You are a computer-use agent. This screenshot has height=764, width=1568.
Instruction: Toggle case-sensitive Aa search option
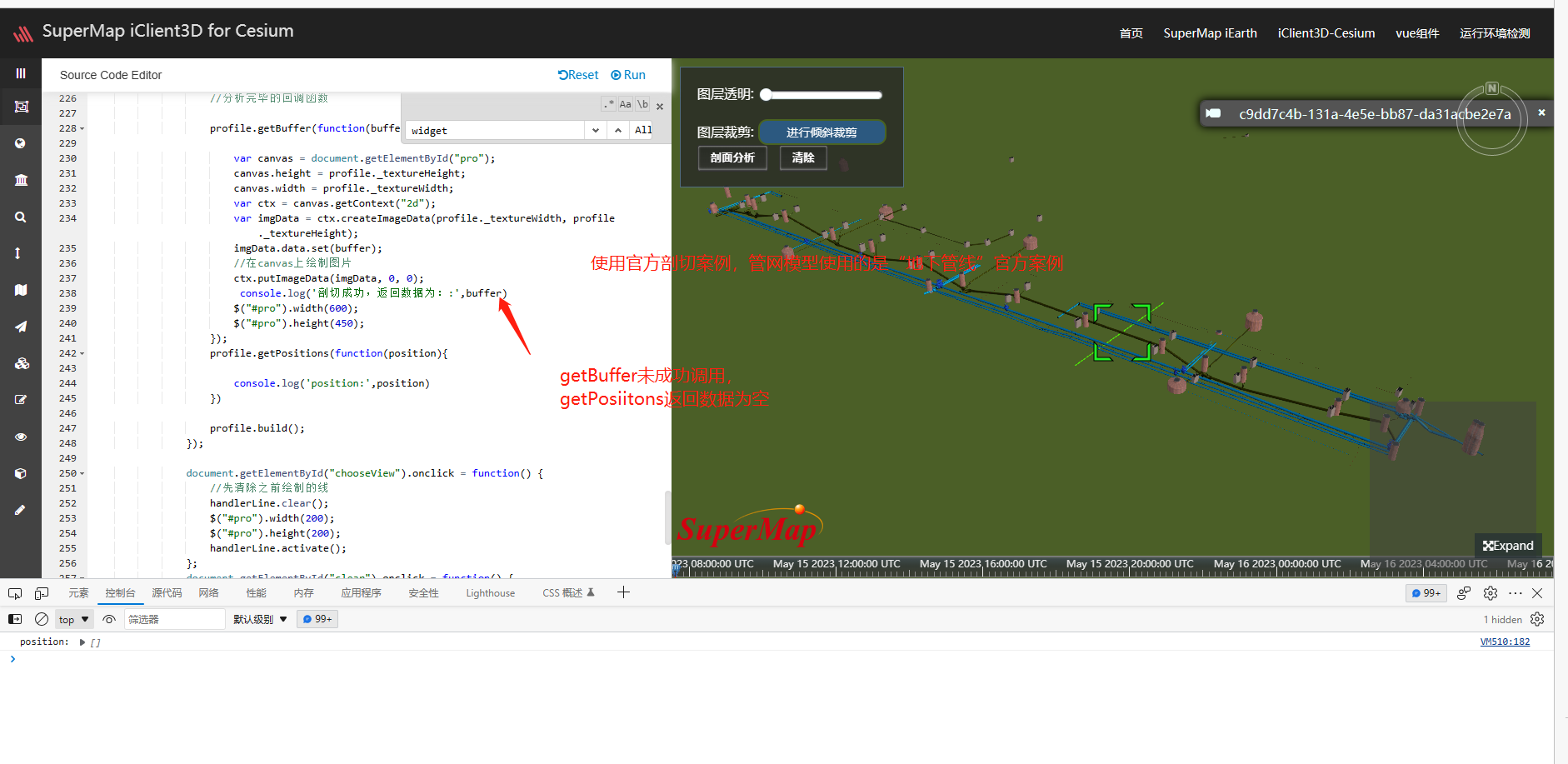tap(625, 104)
